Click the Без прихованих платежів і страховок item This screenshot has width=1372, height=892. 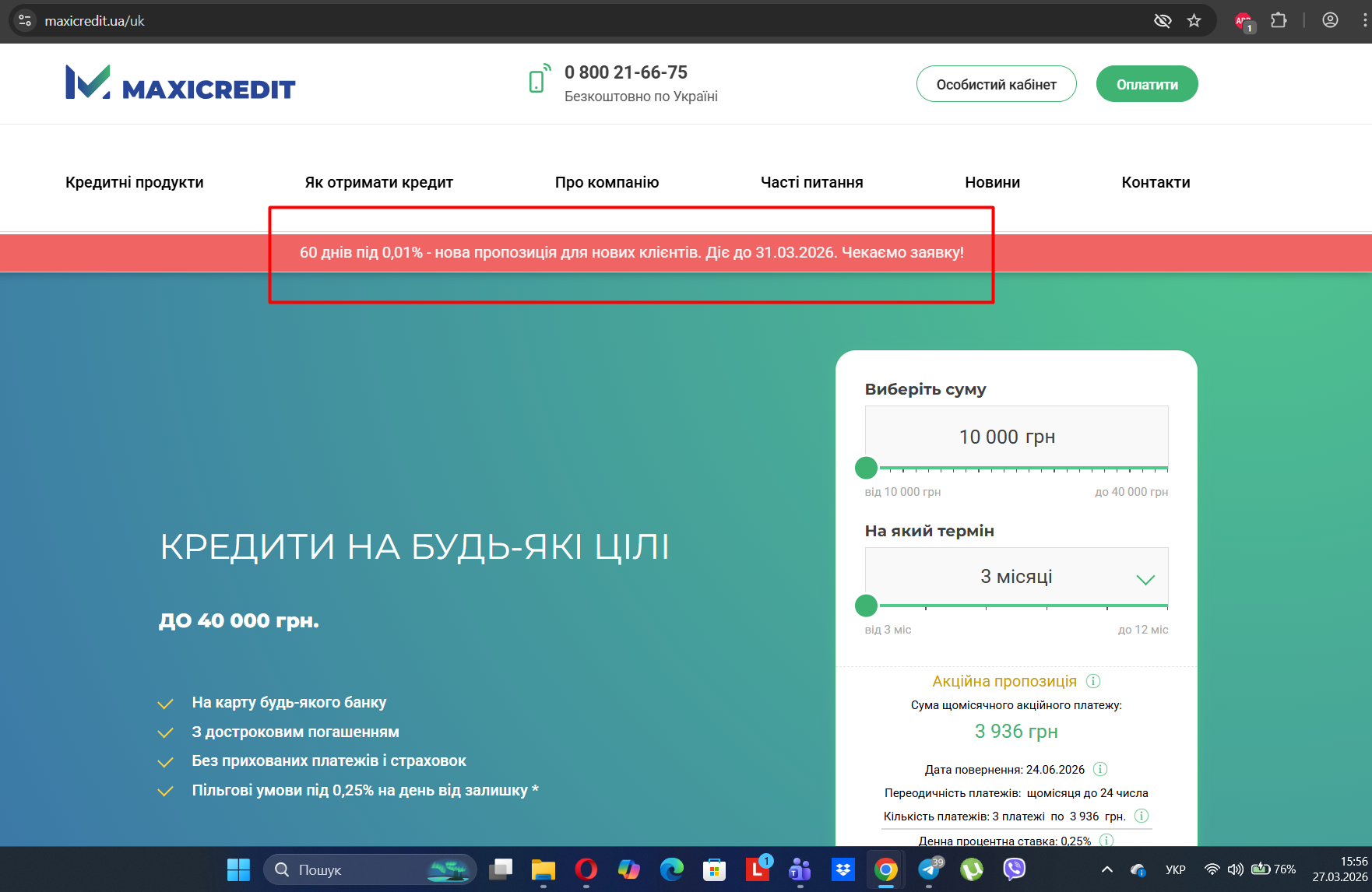coord(329,760)
